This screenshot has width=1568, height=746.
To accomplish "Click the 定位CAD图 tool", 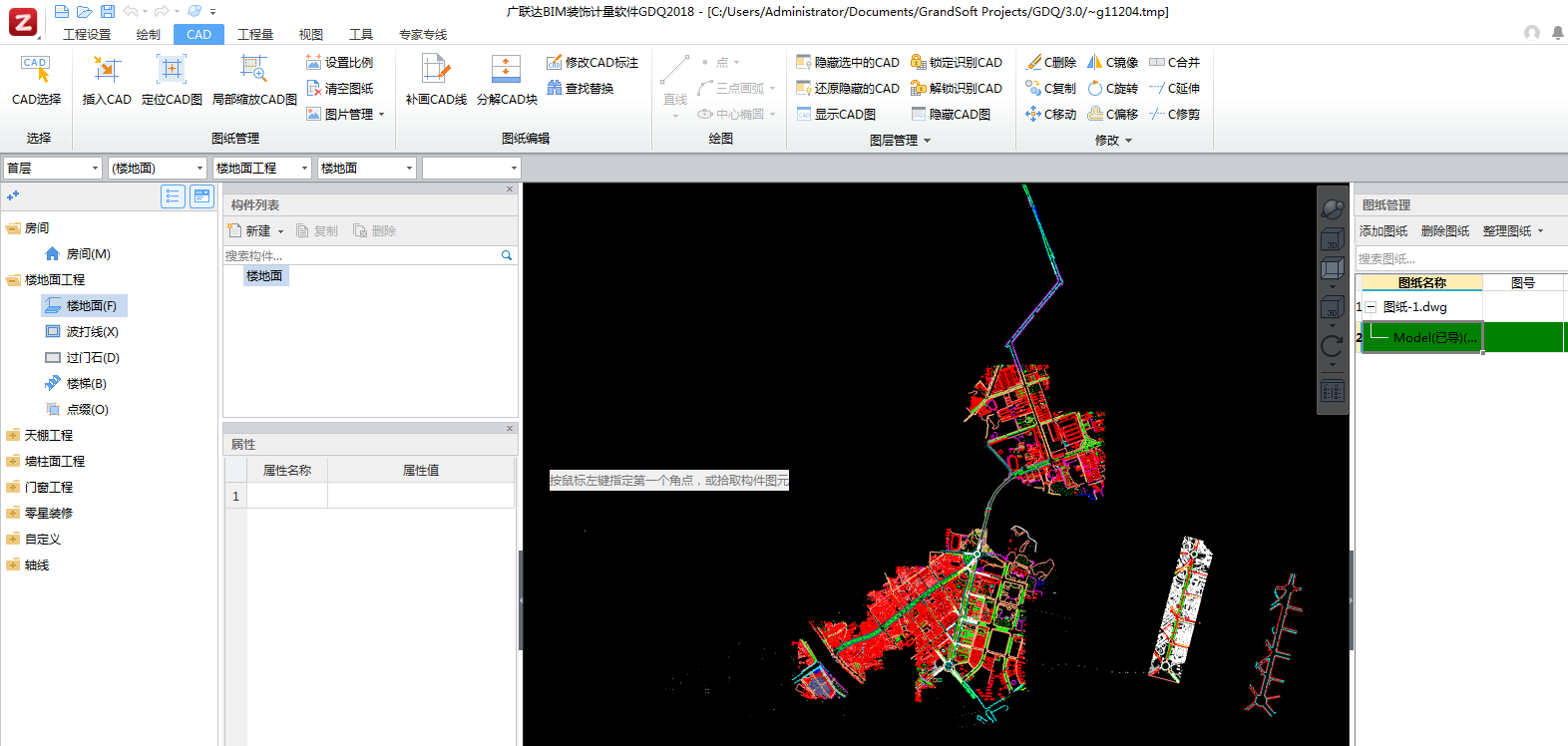I will pos(172,81).
